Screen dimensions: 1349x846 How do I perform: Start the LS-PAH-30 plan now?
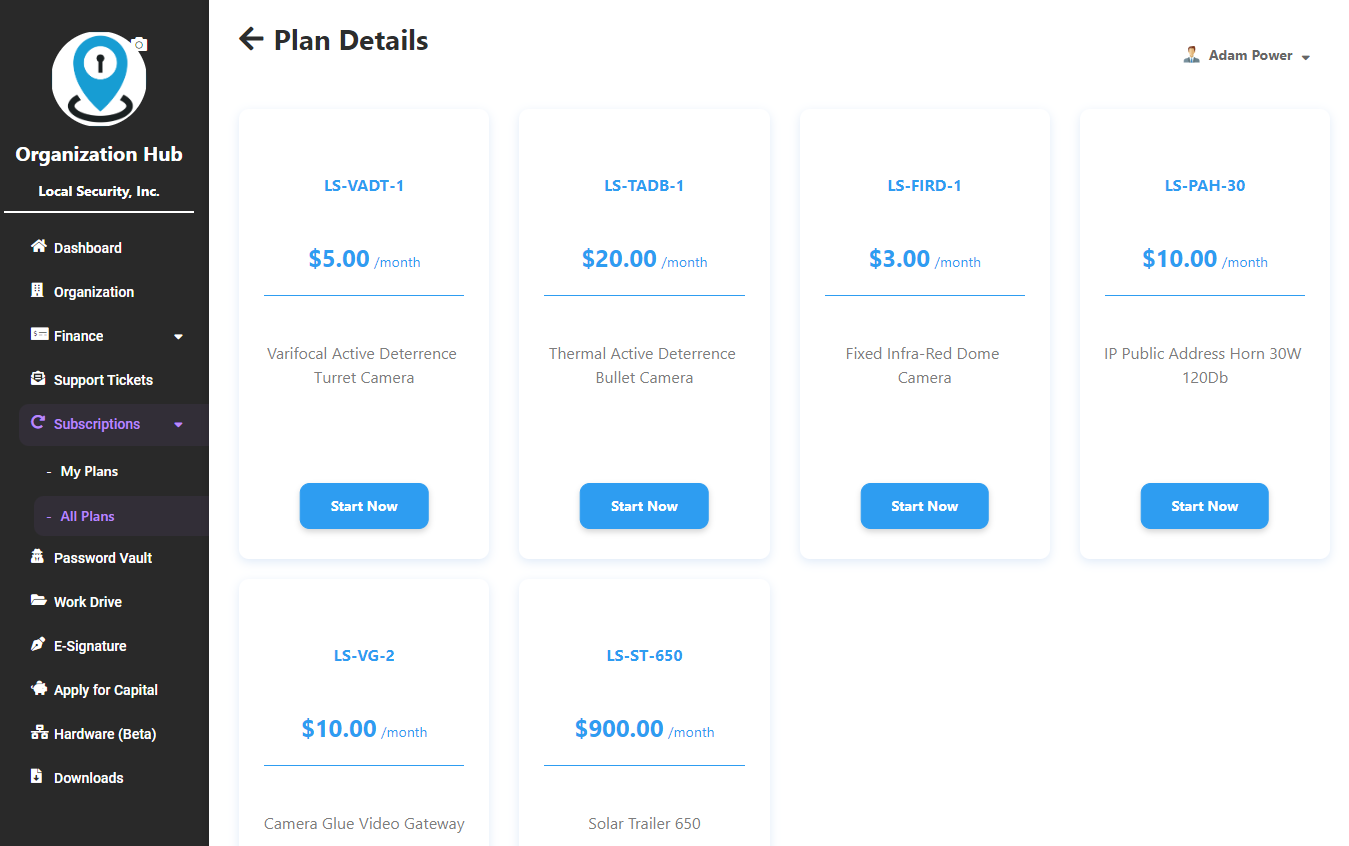(1204, 506)
